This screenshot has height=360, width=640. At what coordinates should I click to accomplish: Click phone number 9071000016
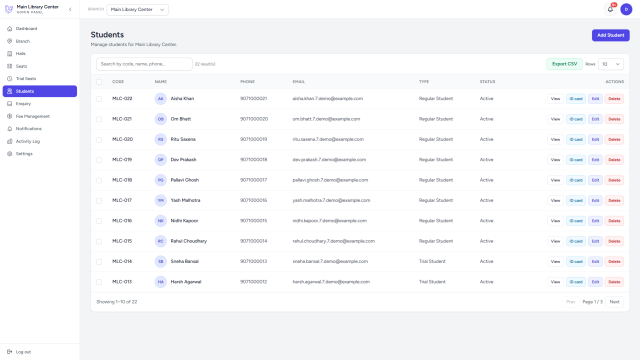(x=253, y=200)
